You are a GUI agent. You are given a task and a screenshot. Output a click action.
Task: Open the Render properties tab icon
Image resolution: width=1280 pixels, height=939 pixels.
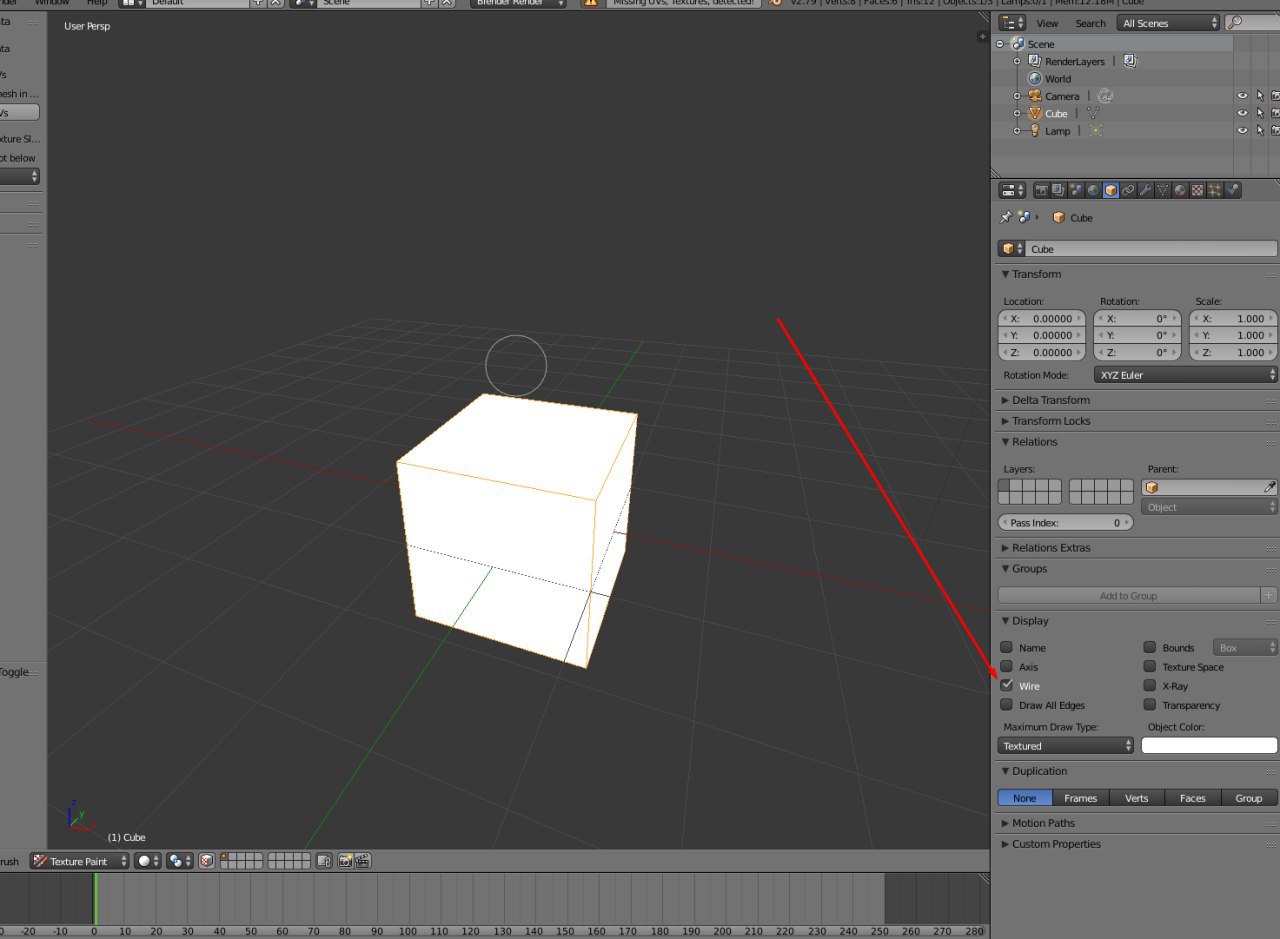(x=1042, y=190)
